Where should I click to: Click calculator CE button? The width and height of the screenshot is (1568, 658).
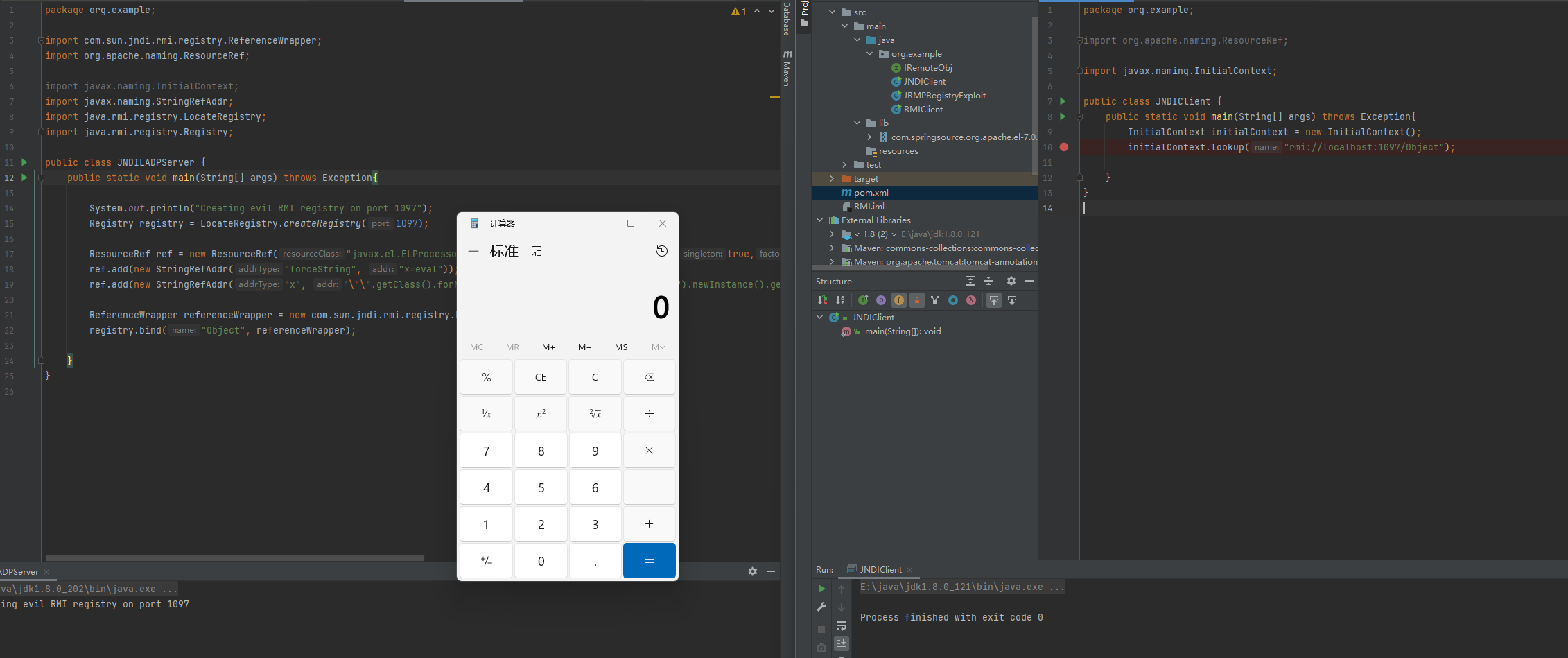coord(541,377)
